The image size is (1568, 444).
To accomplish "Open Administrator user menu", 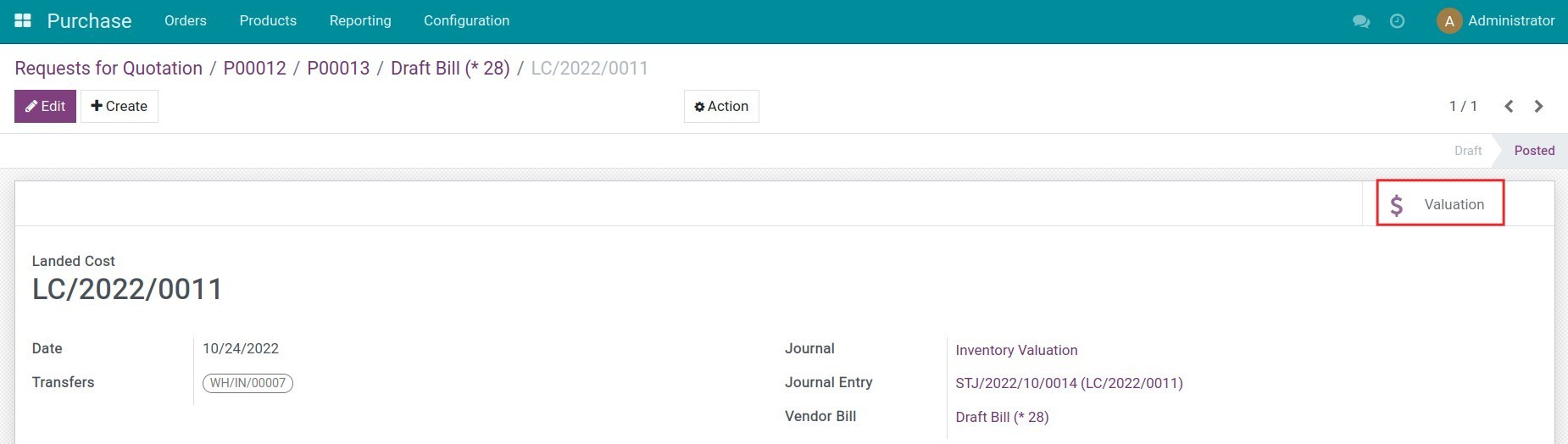I will pos(1510,20).
